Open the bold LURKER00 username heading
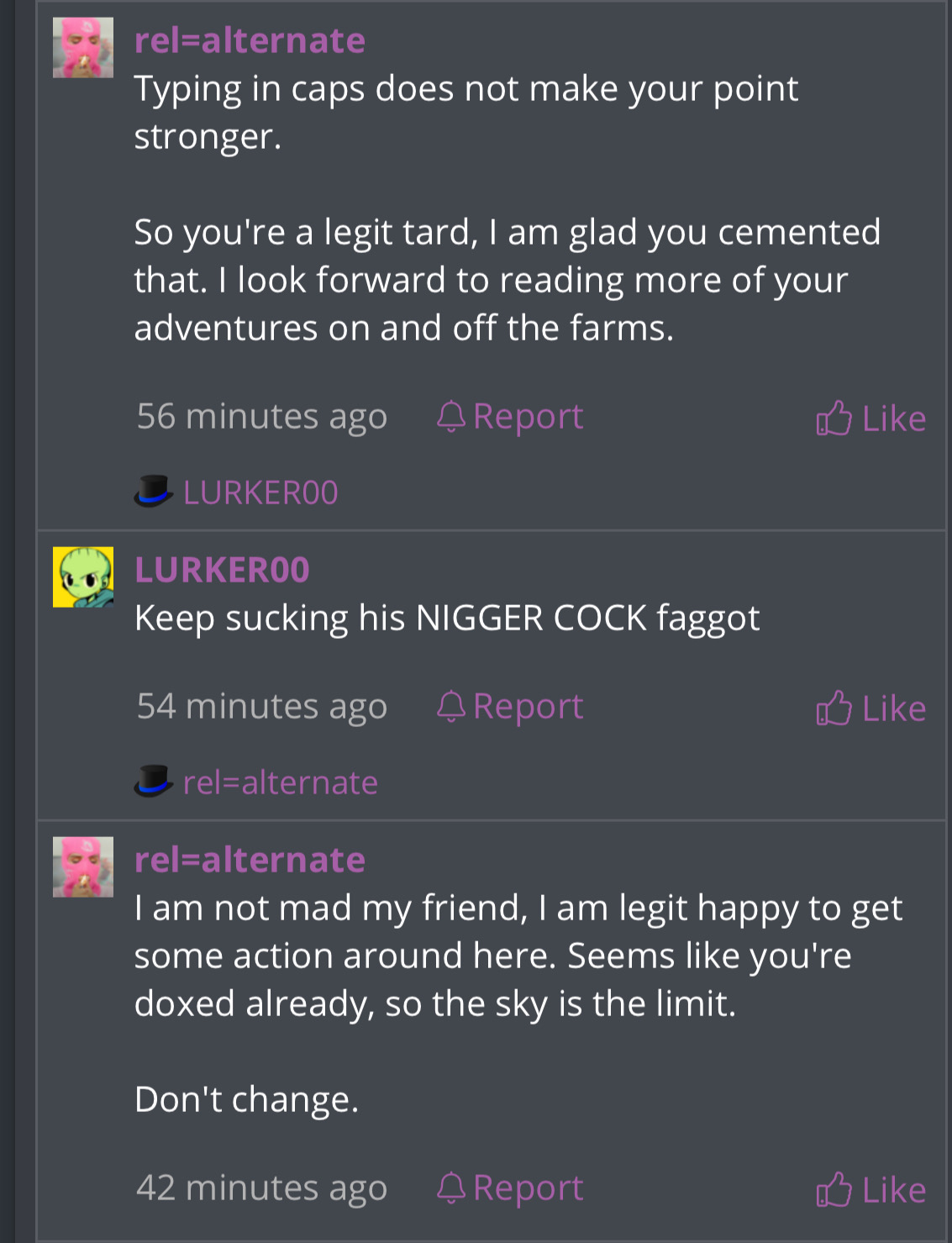The image size is (952, 1243). coord(222,570)
